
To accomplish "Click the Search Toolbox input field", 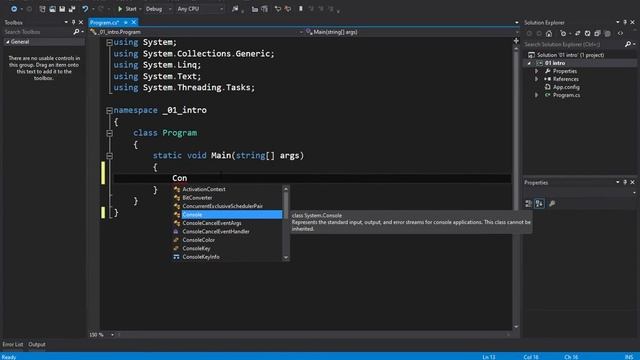I will (x=38, y=32).
